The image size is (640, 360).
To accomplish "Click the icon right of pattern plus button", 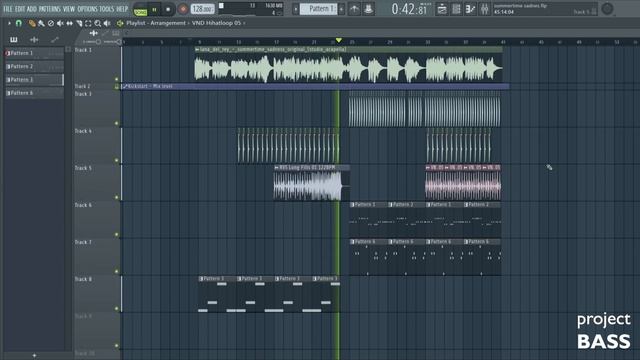I will tap(354, 9).
